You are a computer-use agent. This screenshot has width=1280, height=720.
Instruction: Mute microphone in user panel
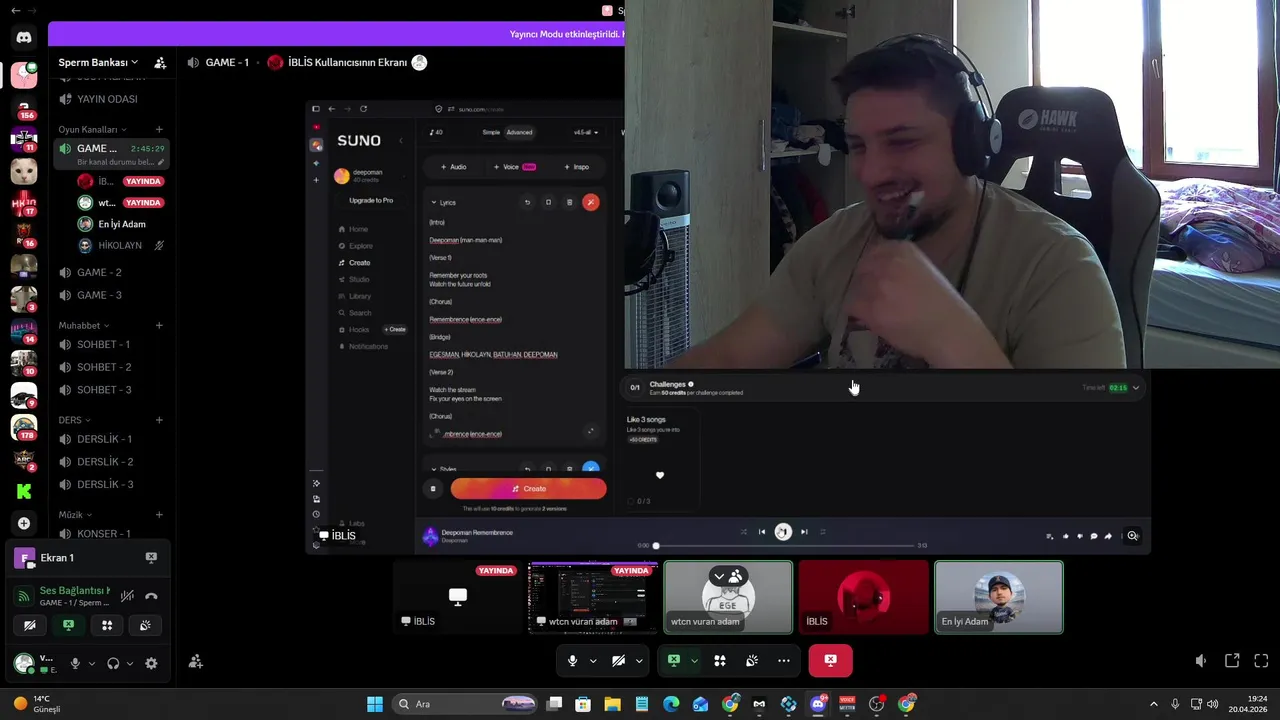click(75, 663)
